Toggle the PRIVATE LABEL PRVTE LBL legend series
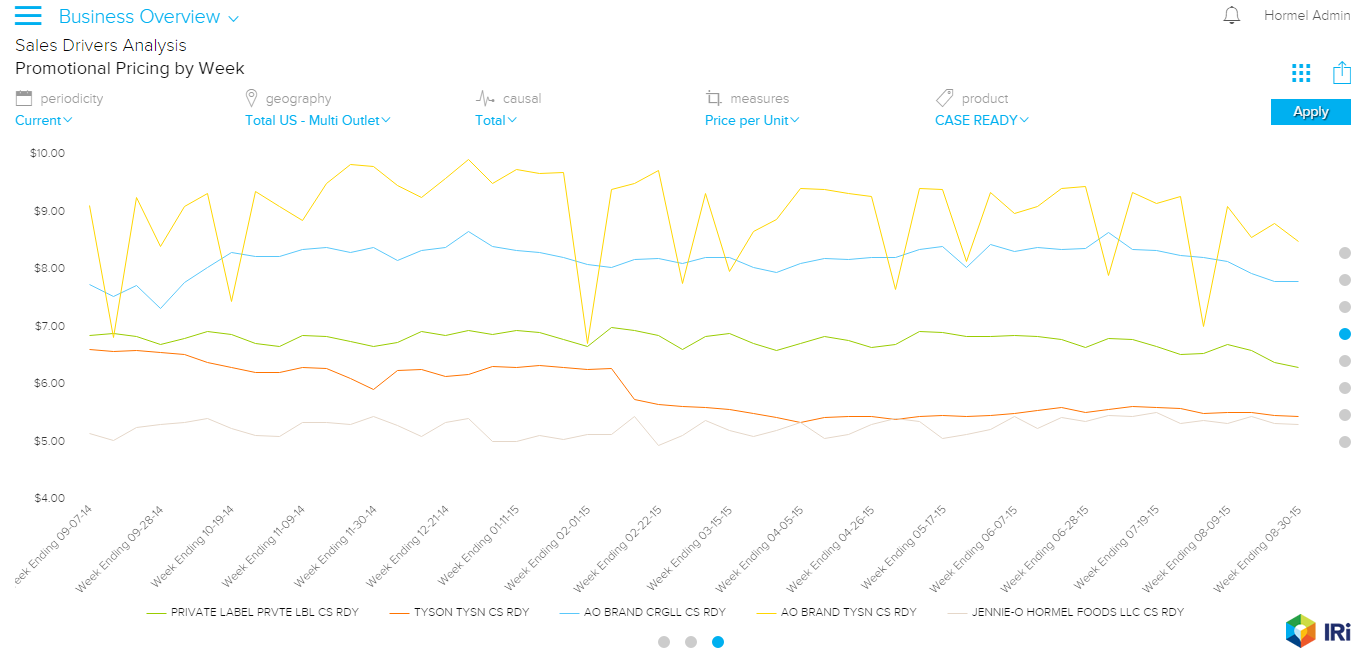The height and width of the screenshot is (653, 1364). click(x=264, y=612)
